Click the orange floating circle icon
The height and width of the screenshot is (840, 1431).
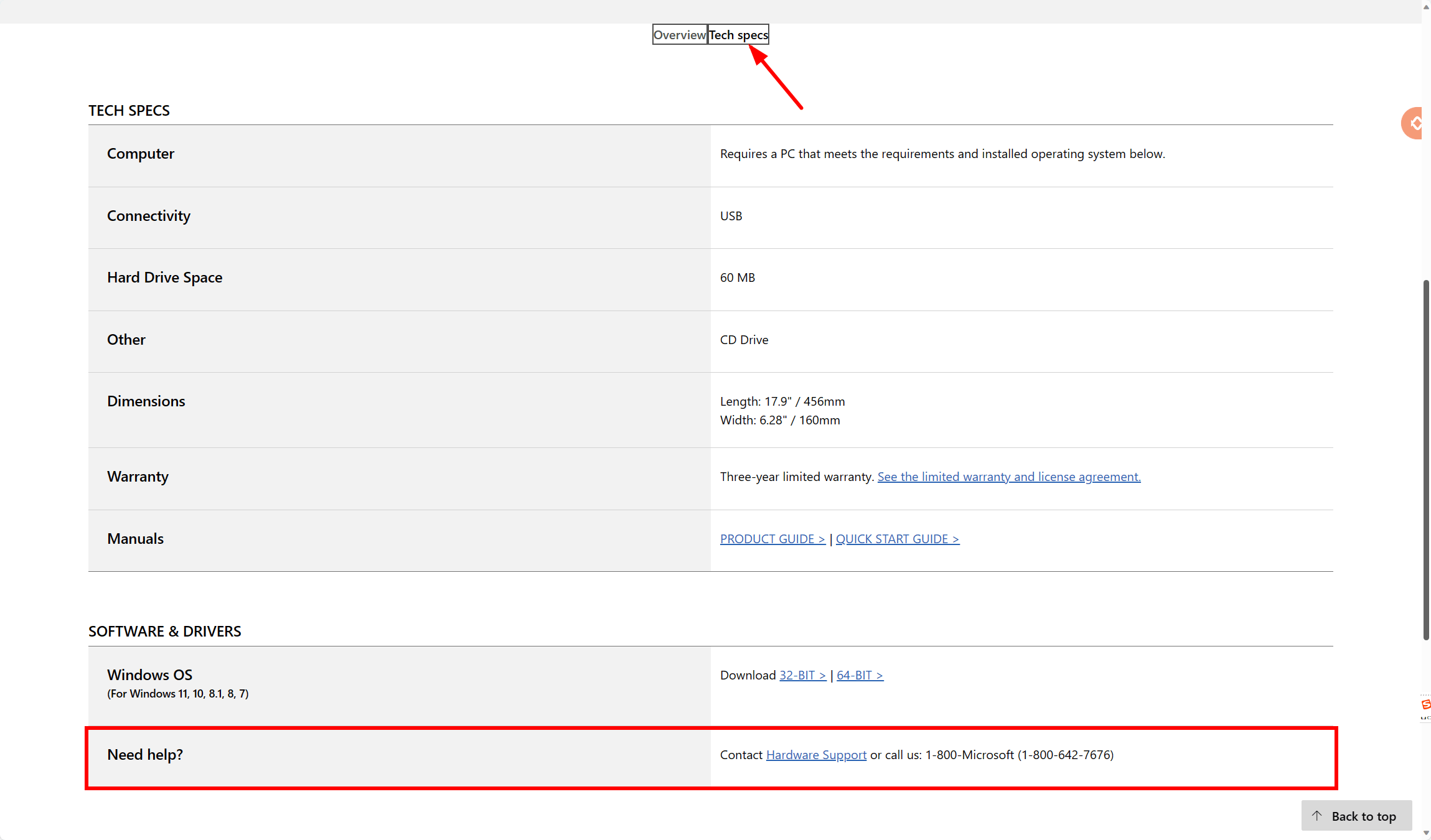pos(1412,123)
